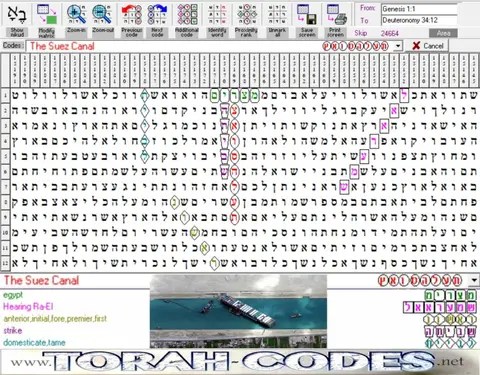
Task: Click the Print screen icon
Action: tap(336, 14)
